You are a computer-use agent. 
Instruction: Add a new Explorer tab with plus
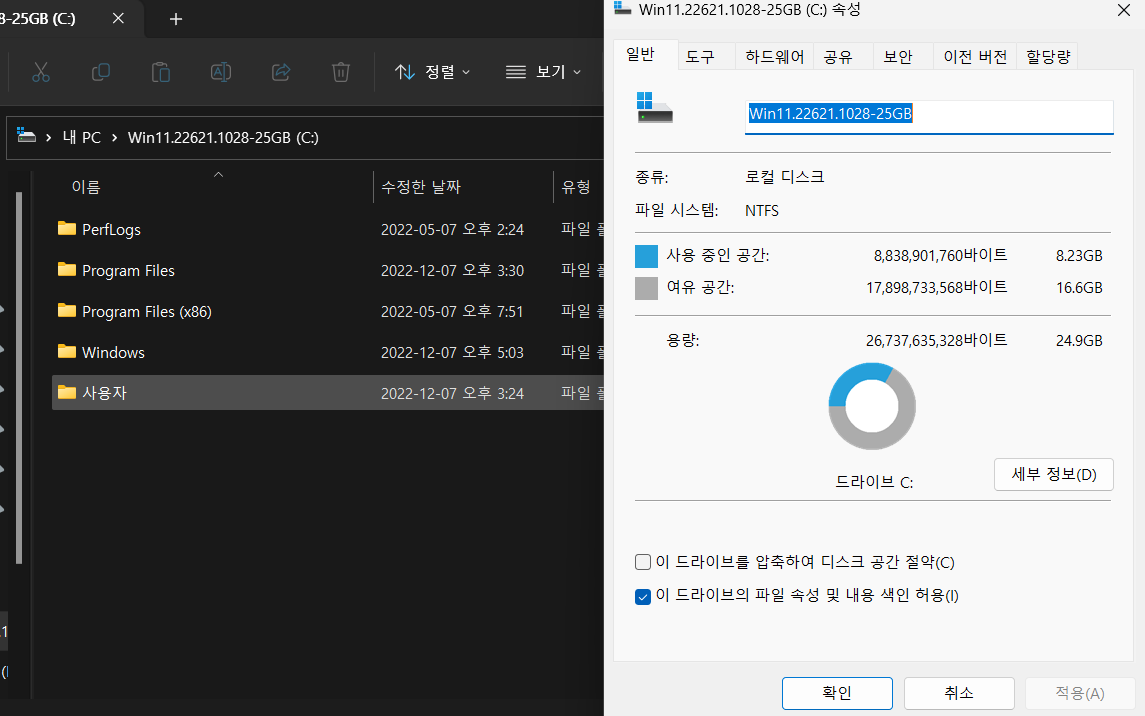(x=176, y=19)
